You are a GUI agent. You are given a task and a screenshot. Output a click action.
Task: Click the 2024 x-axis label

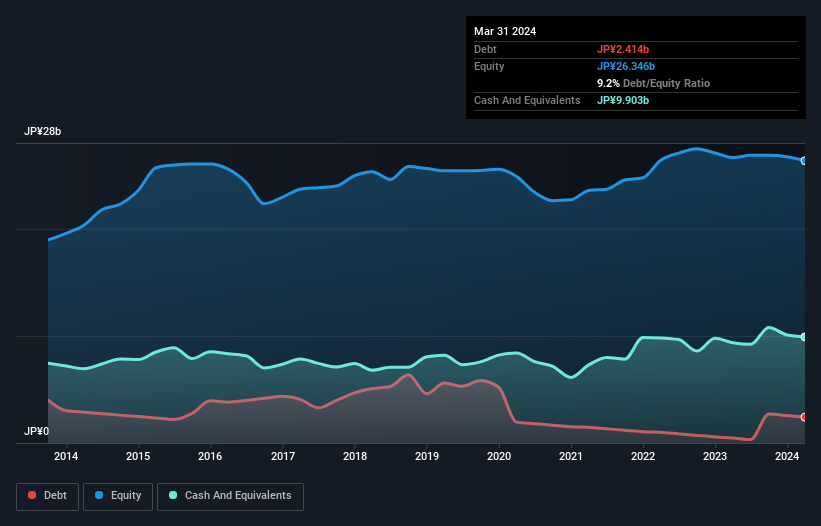787,456
